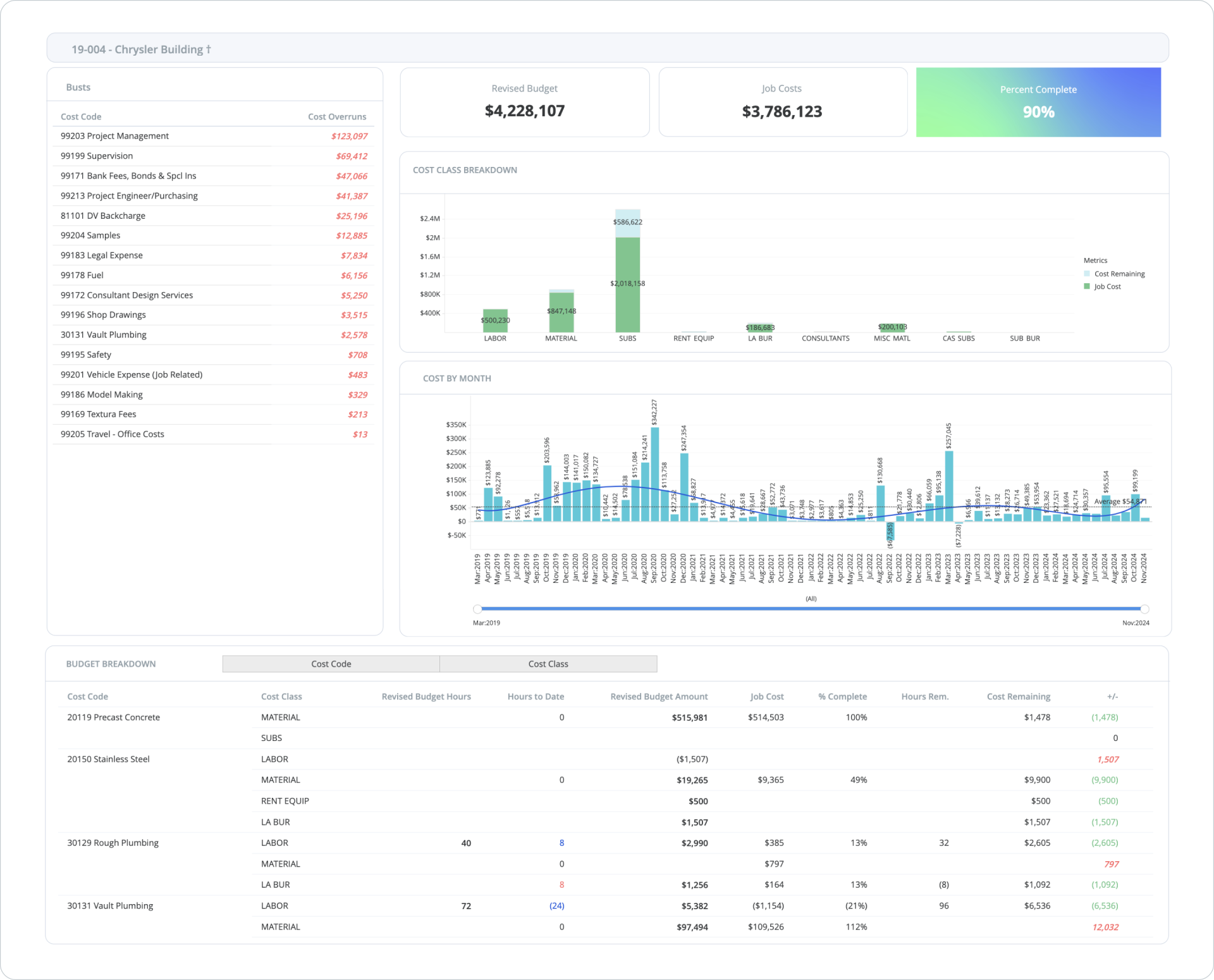Viewport: 1214px width, 980px height.
Task: Open the Percent Complete 90% card
Action: coord(1038,102)
